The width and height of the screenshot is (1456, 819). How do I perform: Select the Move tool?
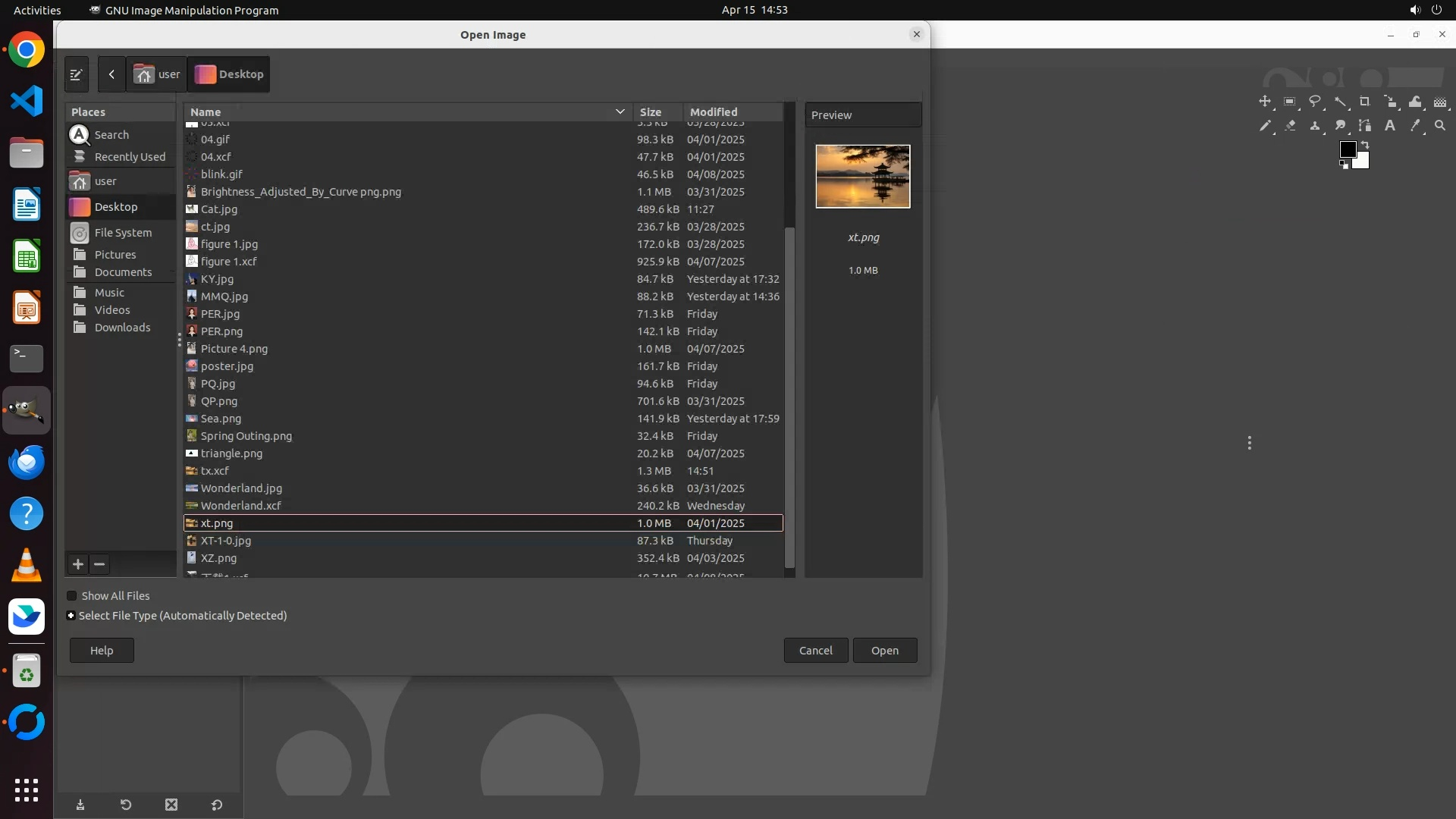1264,102
